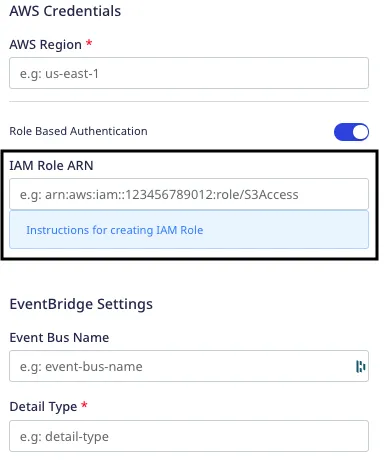Click the AWS Region input field
The height and width of the screenshot is (466, 389).
pyautogui.click(x=189, y=73)
